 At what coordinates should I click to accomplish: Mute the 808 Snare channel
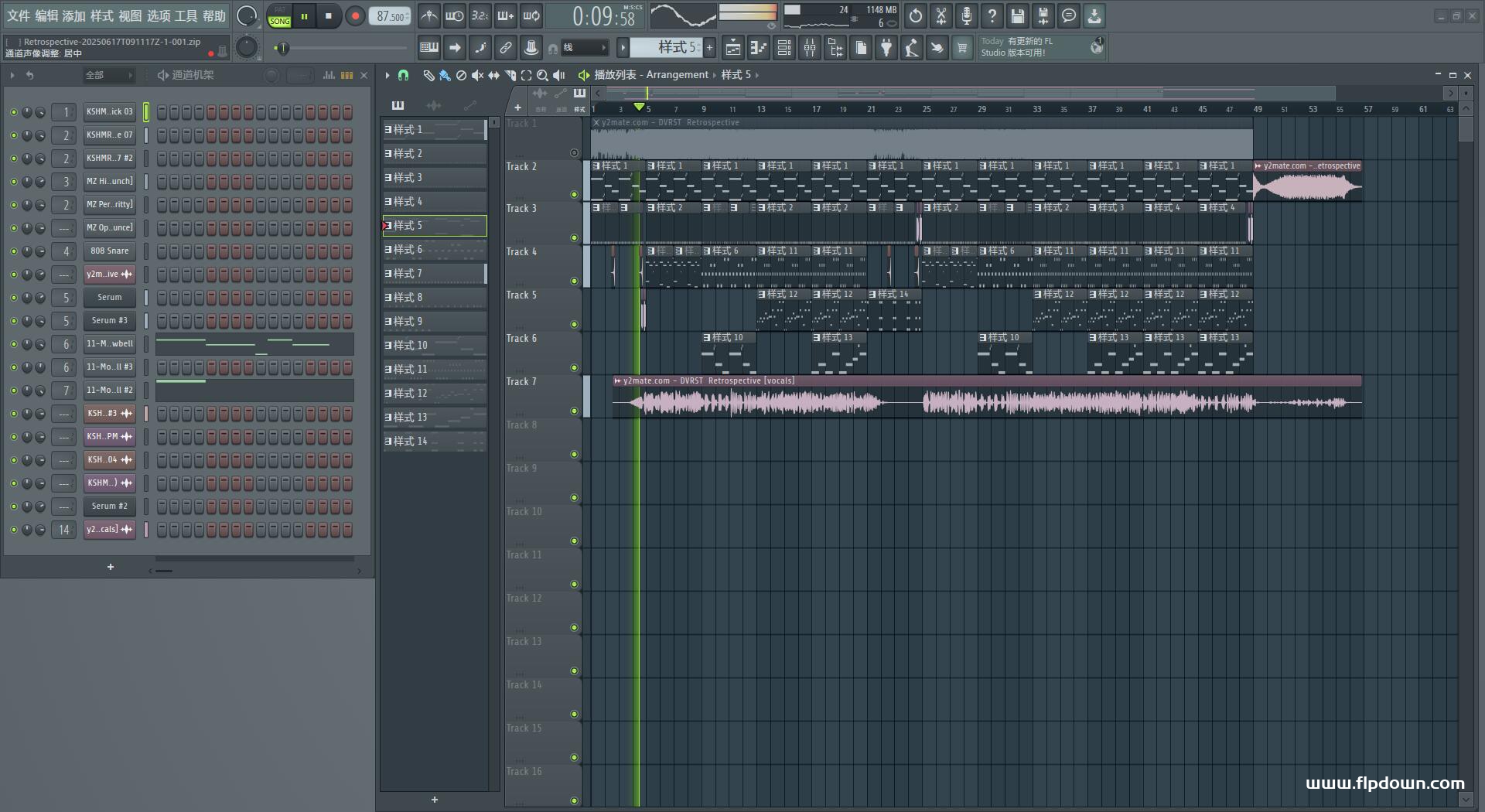coord(13,251)
